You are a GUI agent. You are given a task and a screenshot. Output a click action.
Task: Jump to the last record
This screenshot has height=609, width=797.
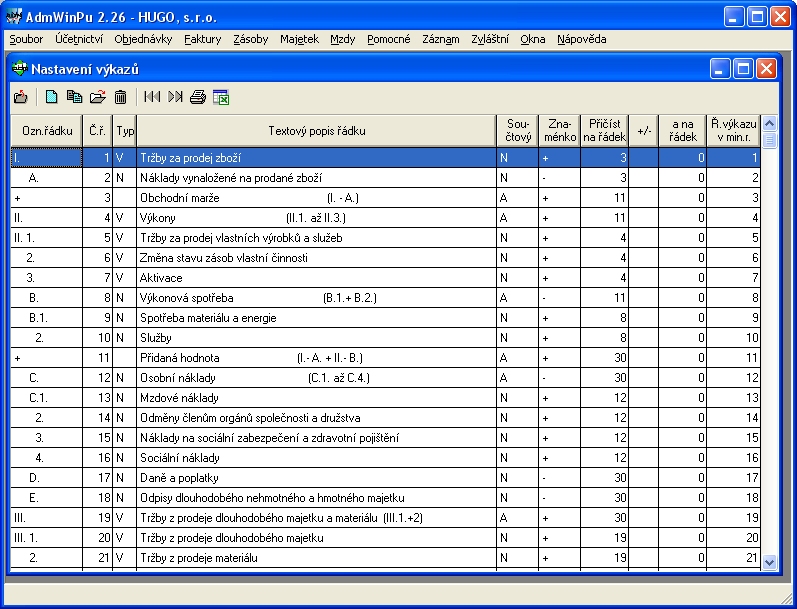(x=175, y=97)
